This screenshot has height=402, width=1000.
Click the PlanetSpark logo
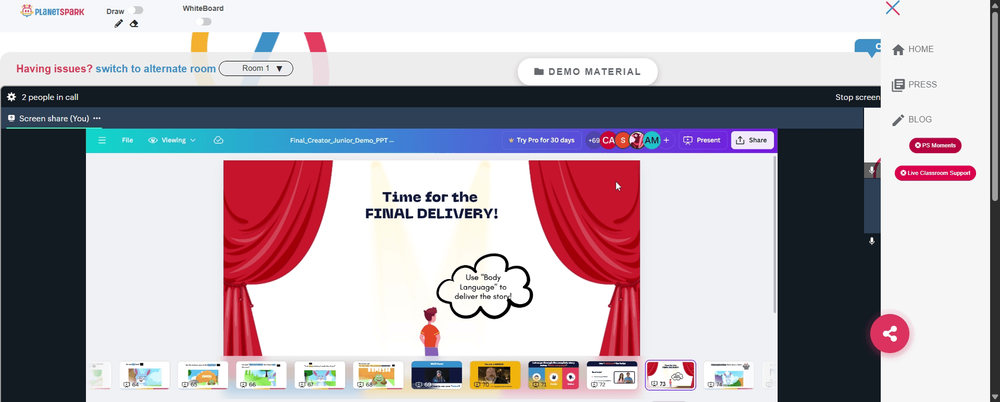coord(52,11)
